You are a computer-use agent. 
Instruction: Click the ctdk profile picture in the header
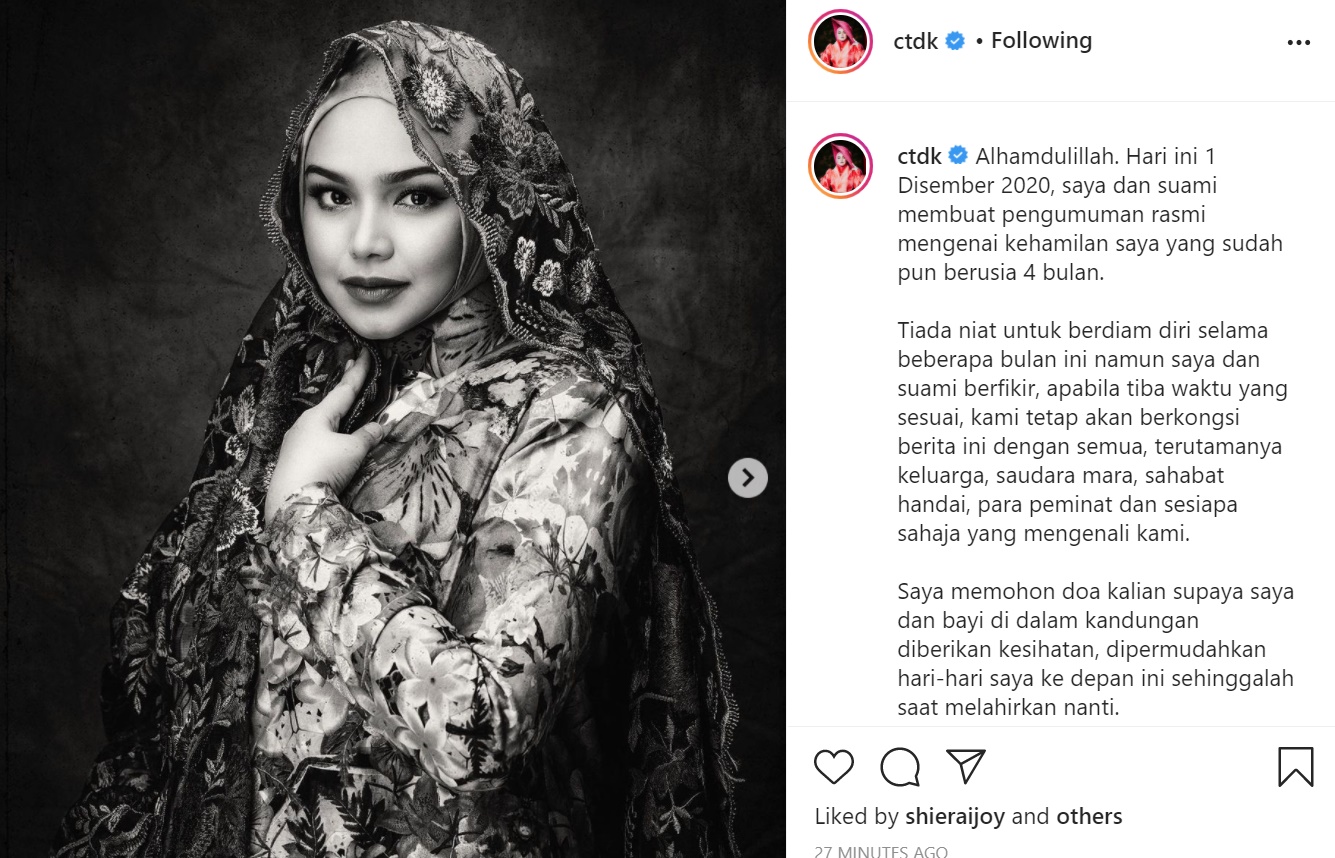(x=841, y=42)
